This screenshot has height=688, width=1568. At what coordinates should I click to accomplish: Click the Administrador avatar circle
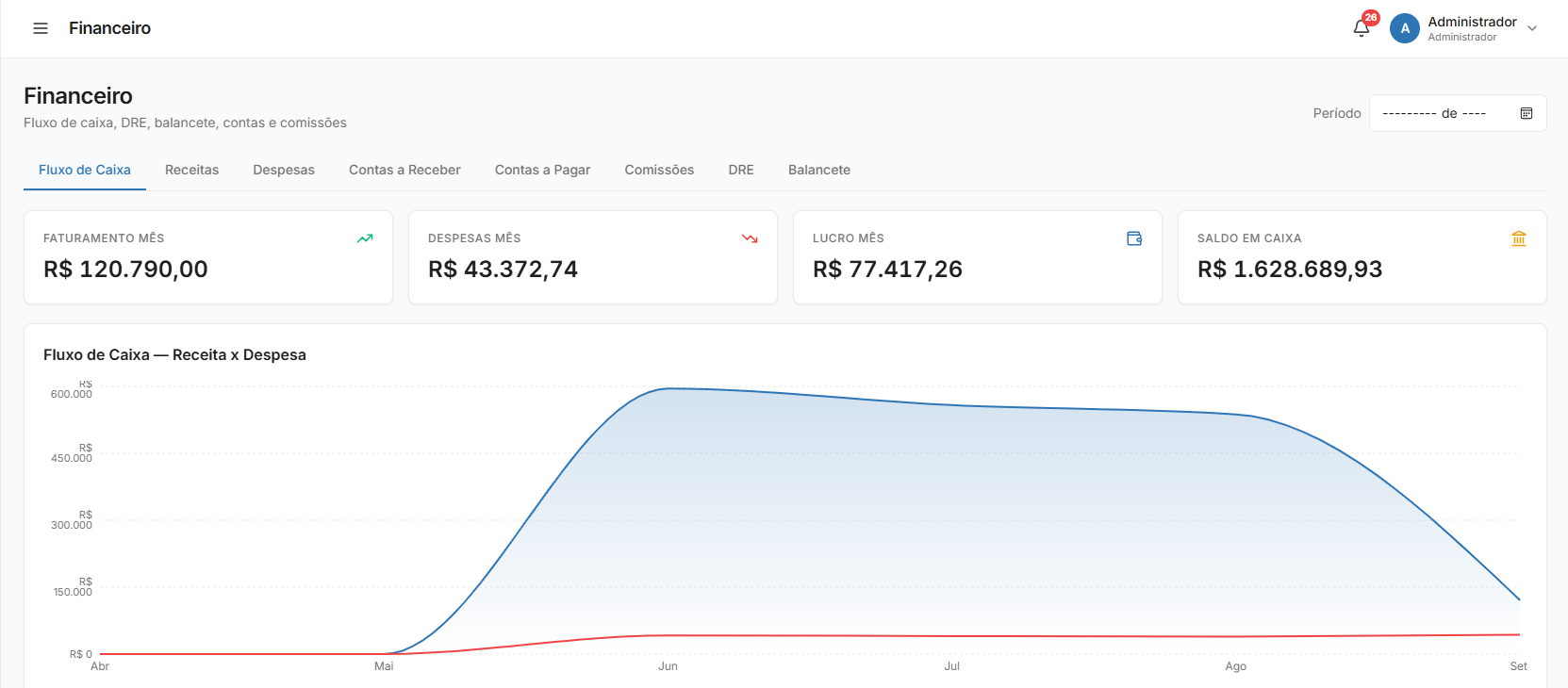click(1405, 28)
